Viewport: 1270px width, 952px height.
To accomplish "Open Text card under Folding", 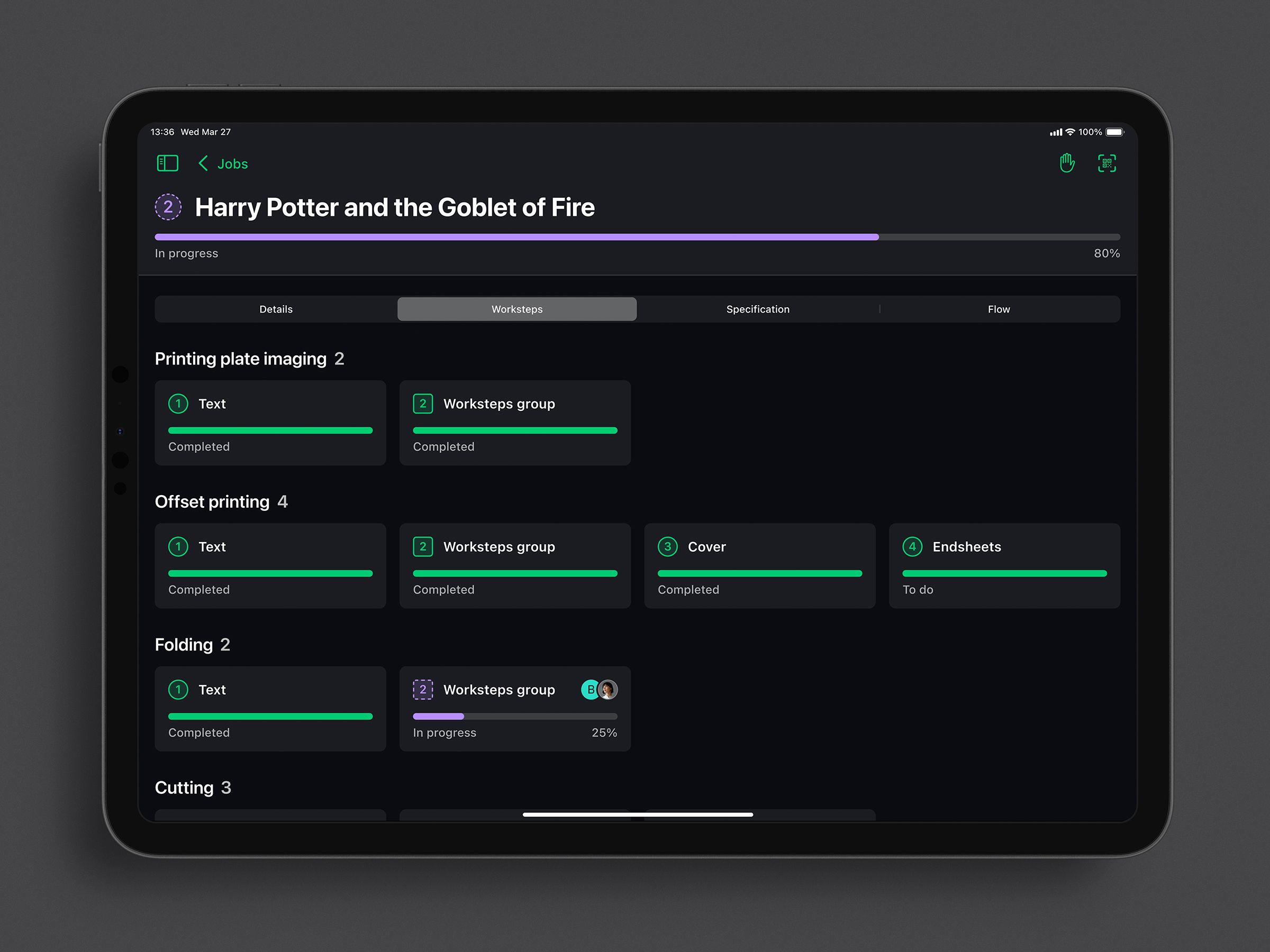I will [x=270, y=709].
